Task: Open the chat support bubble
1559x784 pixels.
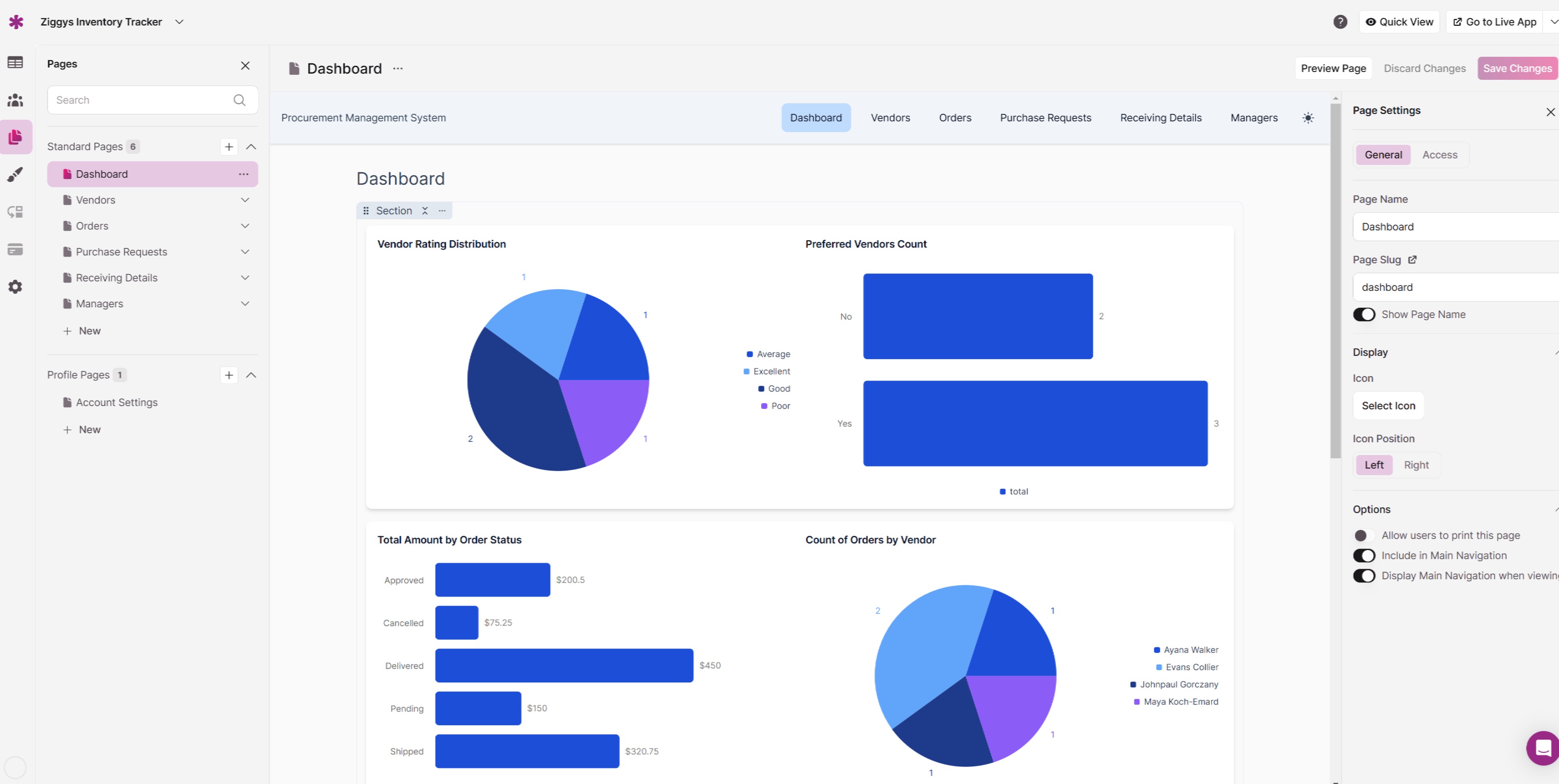Action: [x=1543, y=748]
